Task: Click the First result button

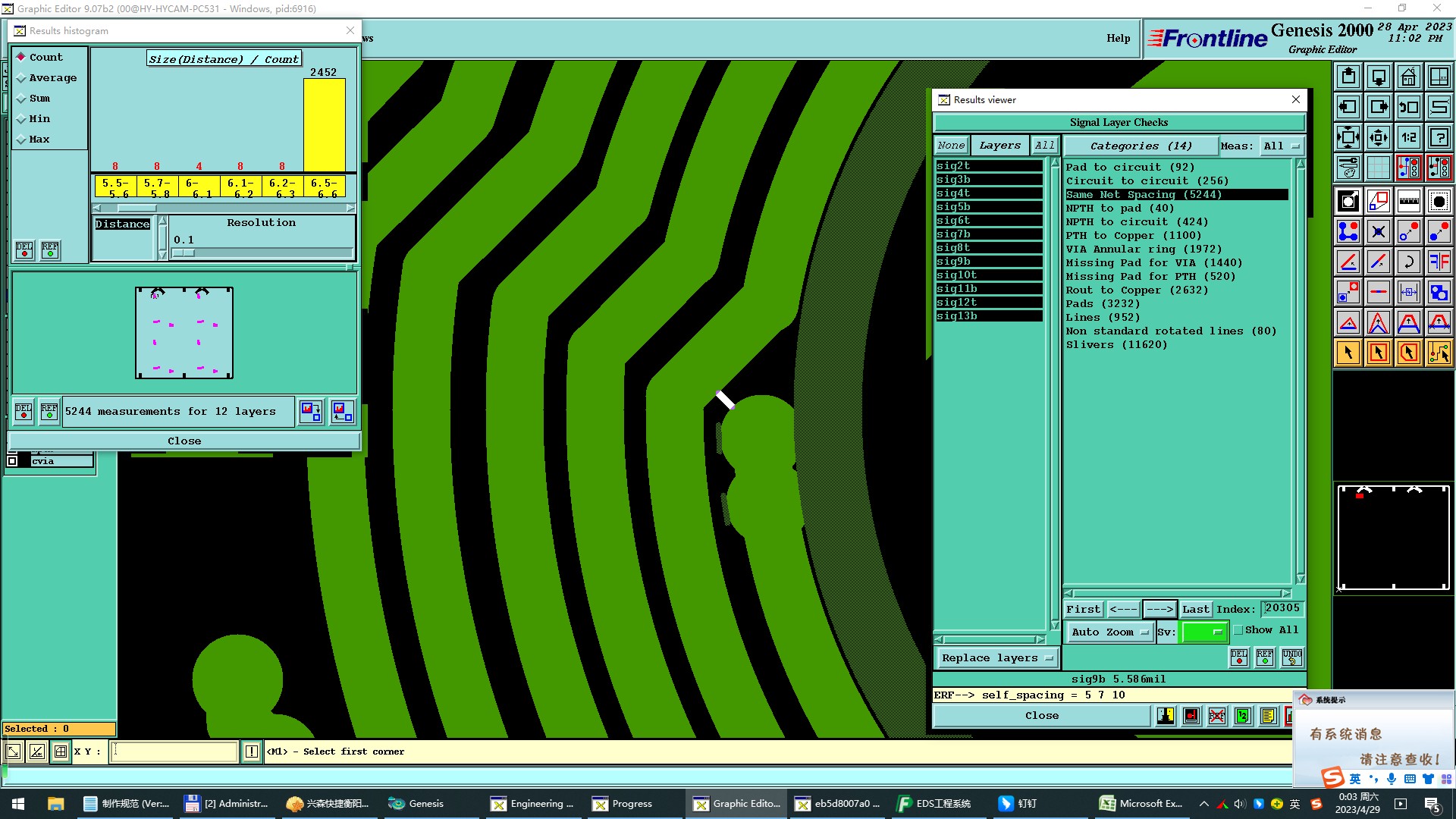Action: (x=1083, y=609)
